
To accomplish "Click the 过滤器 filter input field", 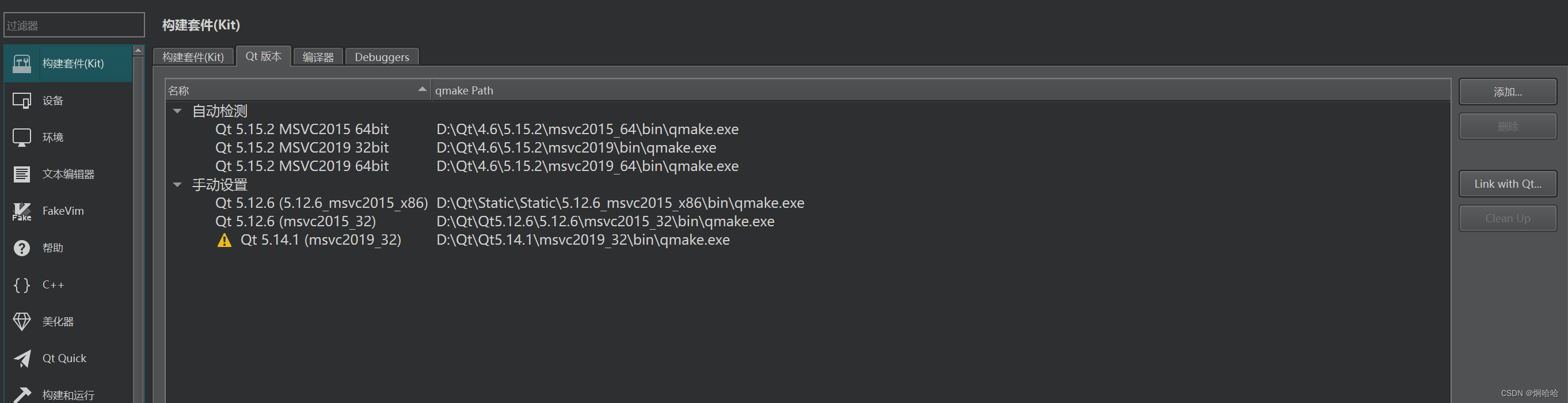I will point(74,25).
